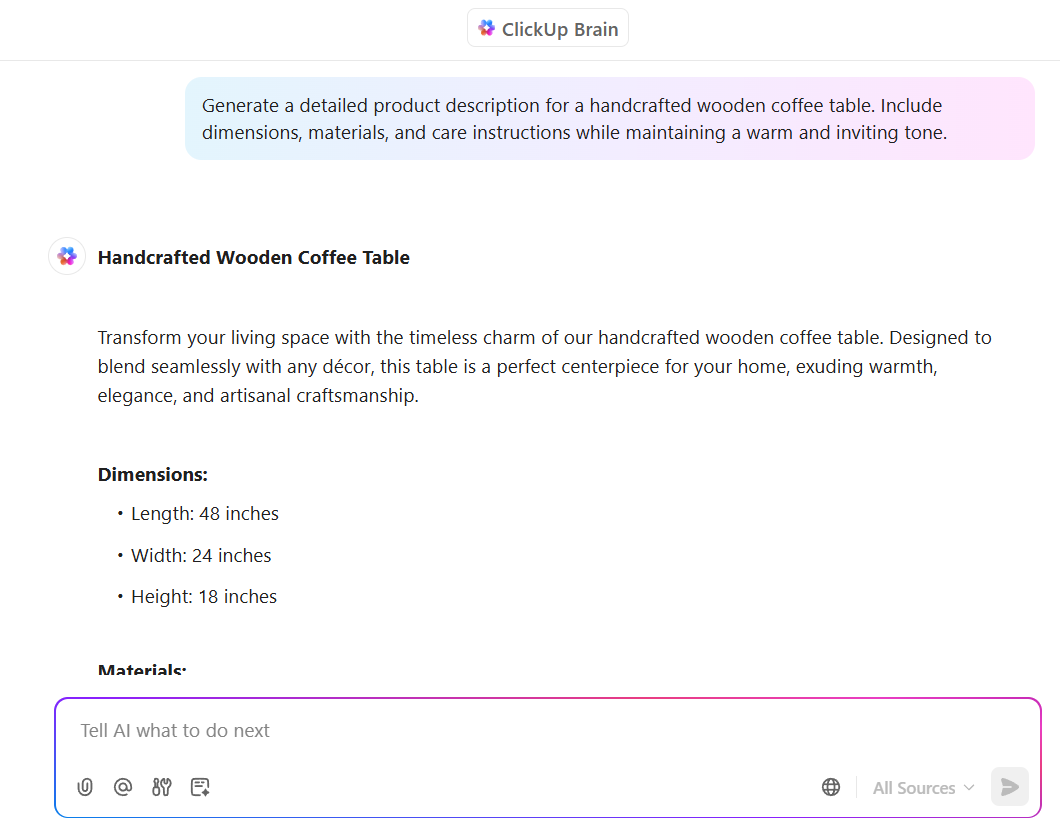The width and height of the screenshot is (1060, 820).
Task: Select the Width: 24 inches bullet
Action: pyautogui.click(x=201, y=556)
